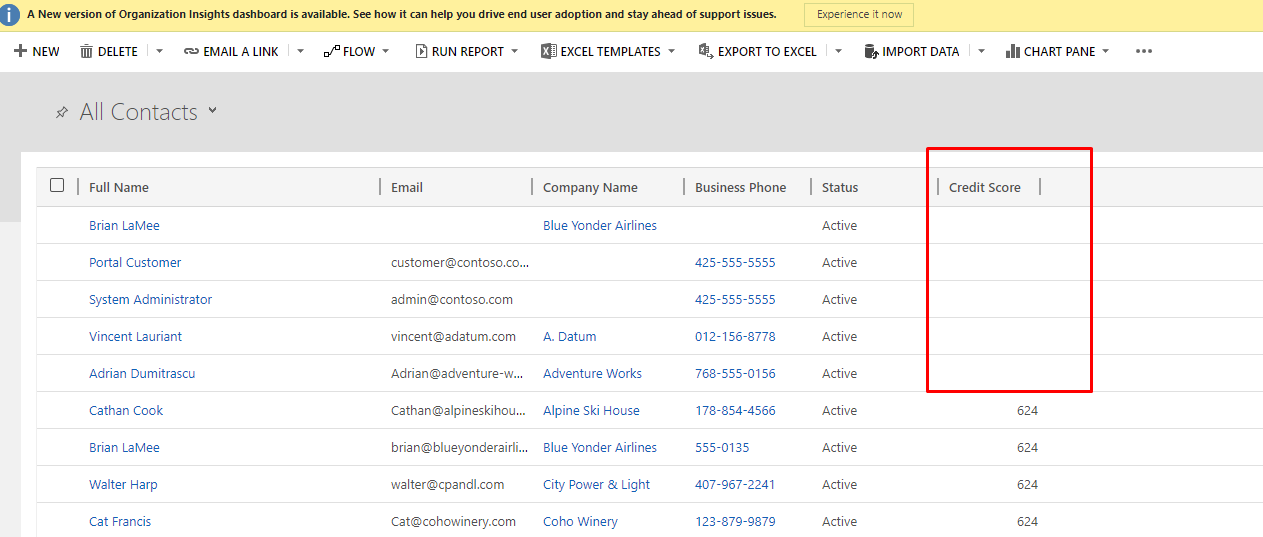Expand the dropdown arrow next to Delete

point(159,51)
